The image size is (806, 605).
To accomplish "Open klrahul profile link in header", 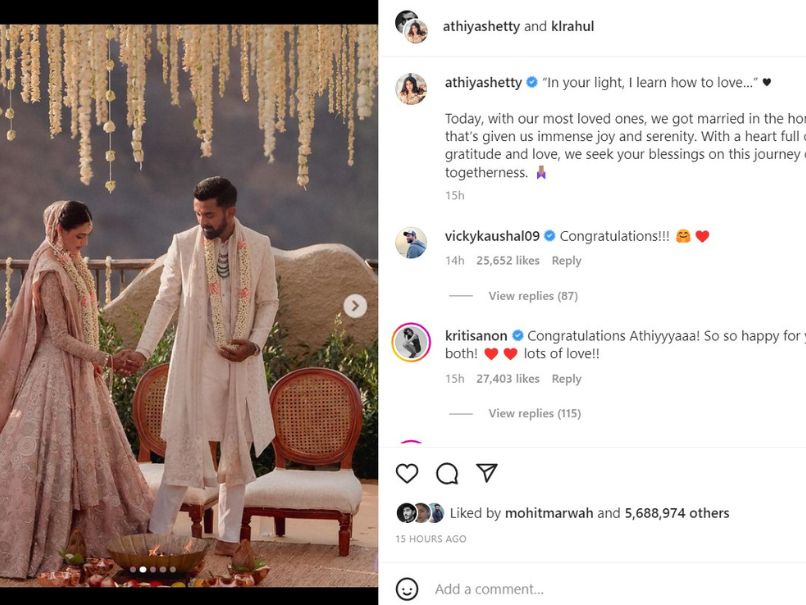I will [x=572, y=27].
